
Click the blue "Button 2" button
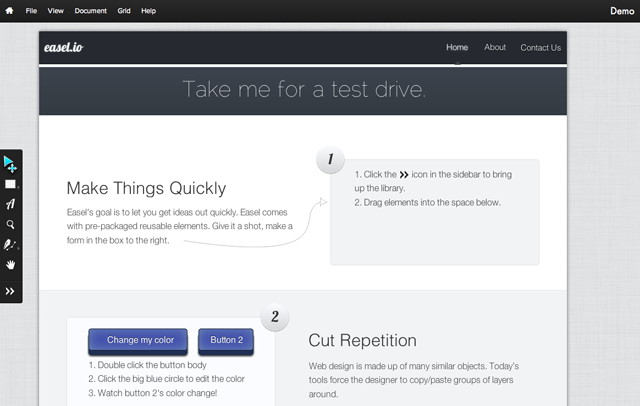coord(226,341)
